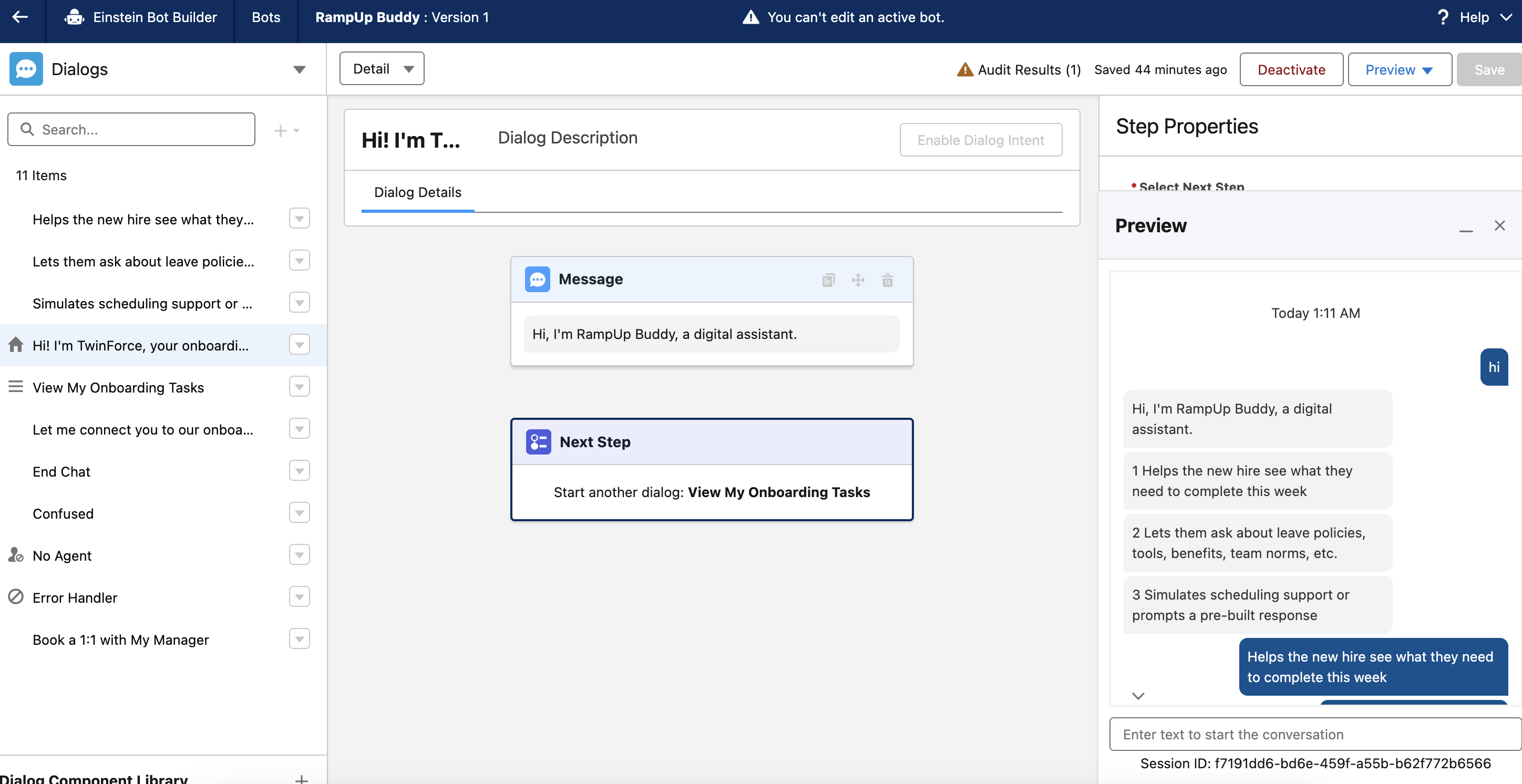Click the Audit Results warning icon
Viewport: 1522px width, 784px height.
(x=964, y=70)
